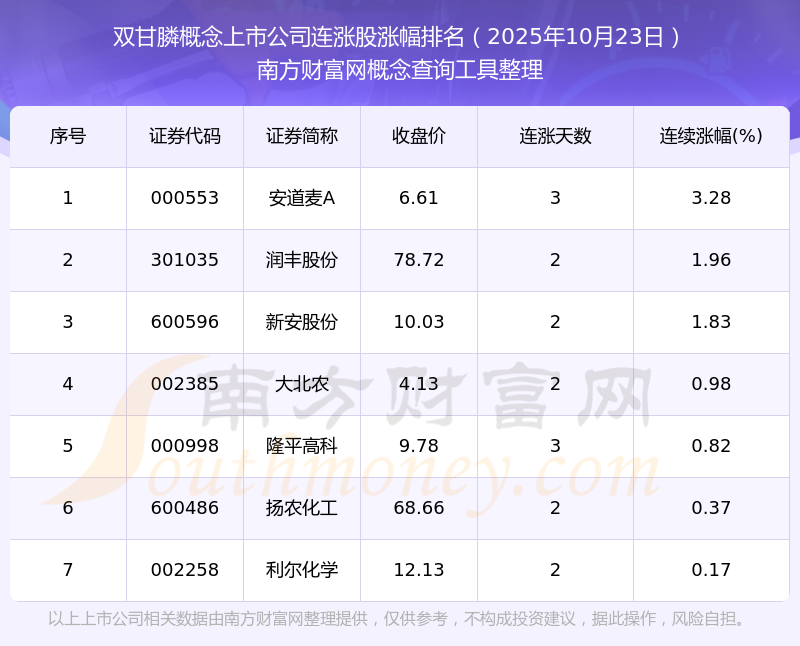Screen dimensions: 800x646
Task: Click stock code 301035
Action: 185,260
